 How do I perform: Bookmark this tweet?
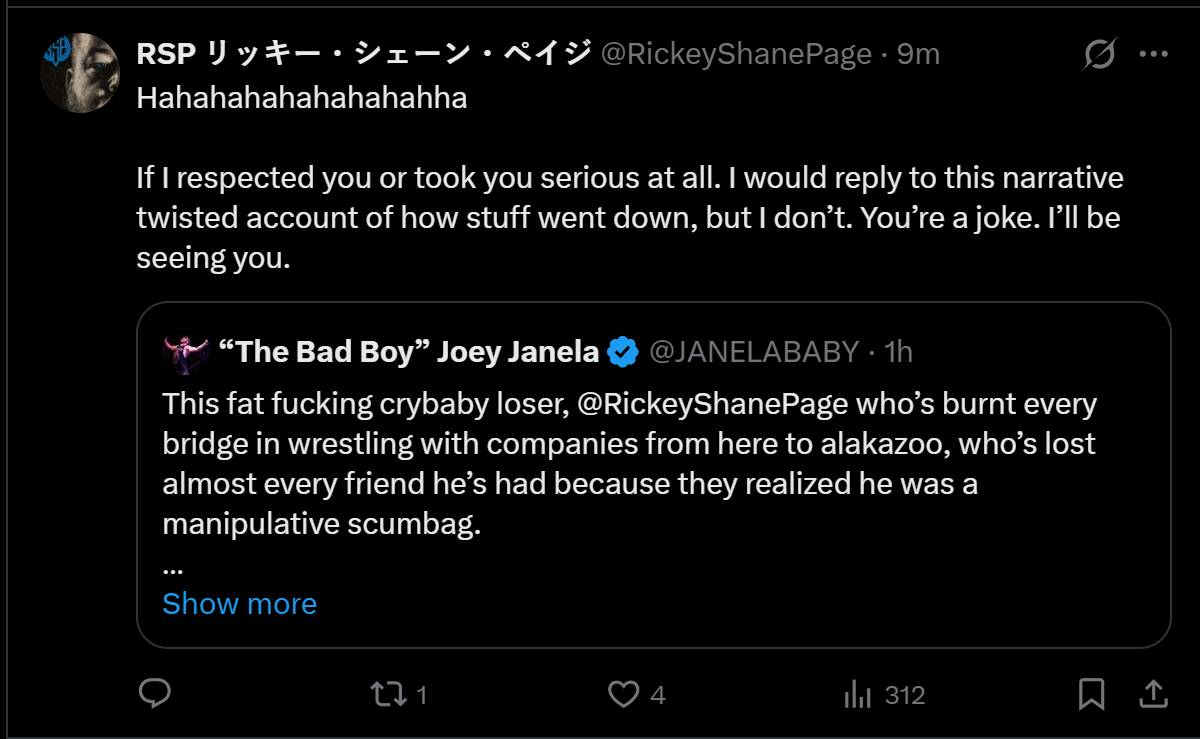point(1091,694)
